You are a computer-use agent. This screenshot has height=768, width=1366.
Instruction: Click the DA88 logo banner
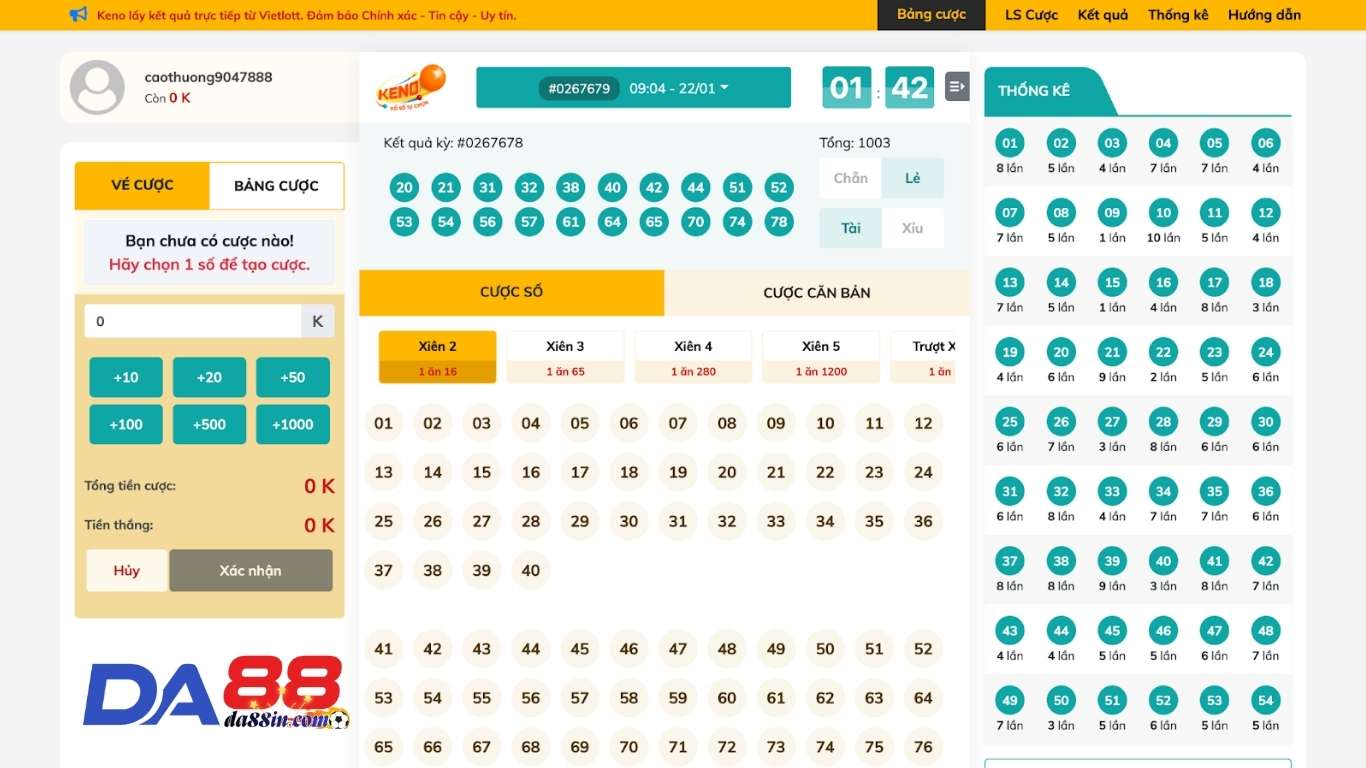pos(214,692)
